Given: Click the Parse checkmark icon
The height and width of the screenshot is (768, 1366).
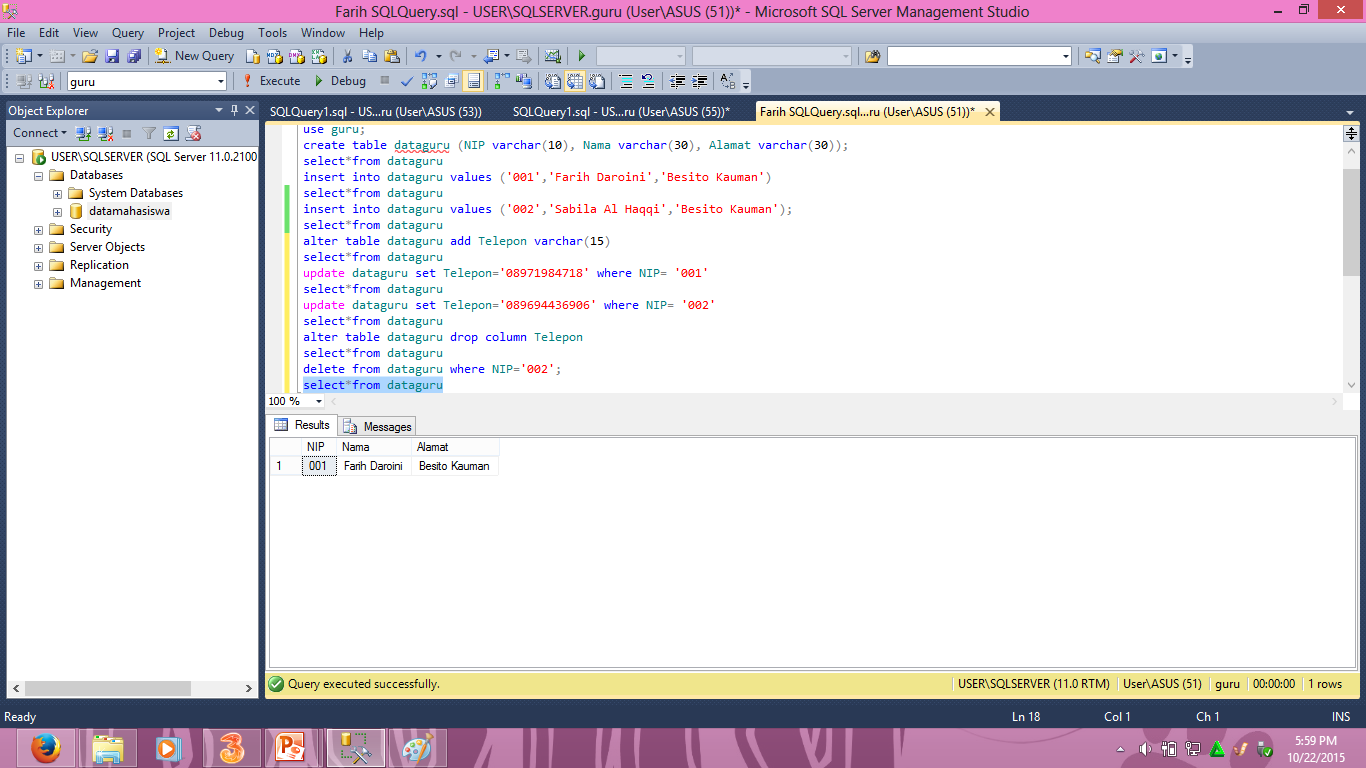Looking at the screenshot, I should 407,81.
